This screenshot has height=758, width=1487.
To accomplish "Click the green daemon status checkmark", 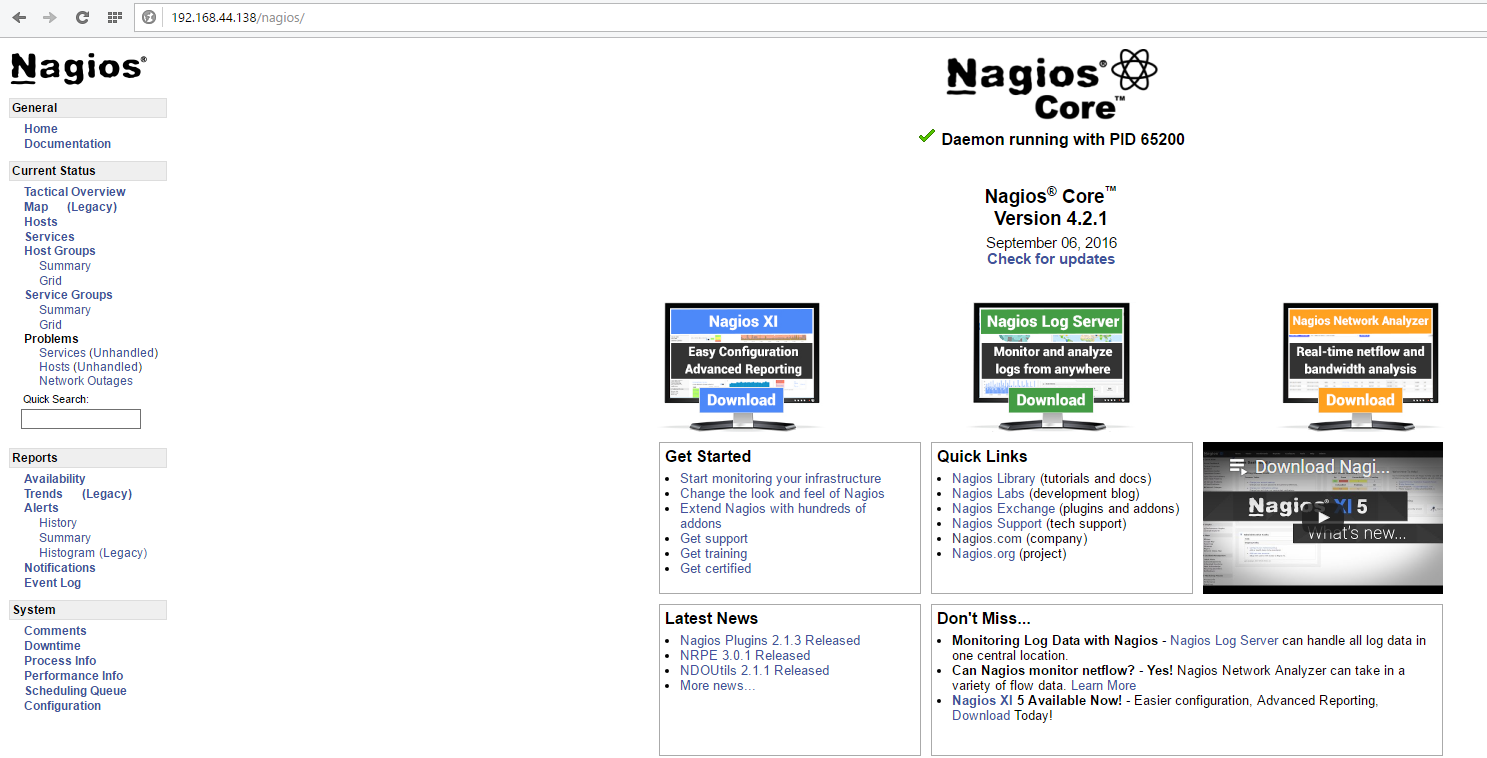I will point(926,137).
